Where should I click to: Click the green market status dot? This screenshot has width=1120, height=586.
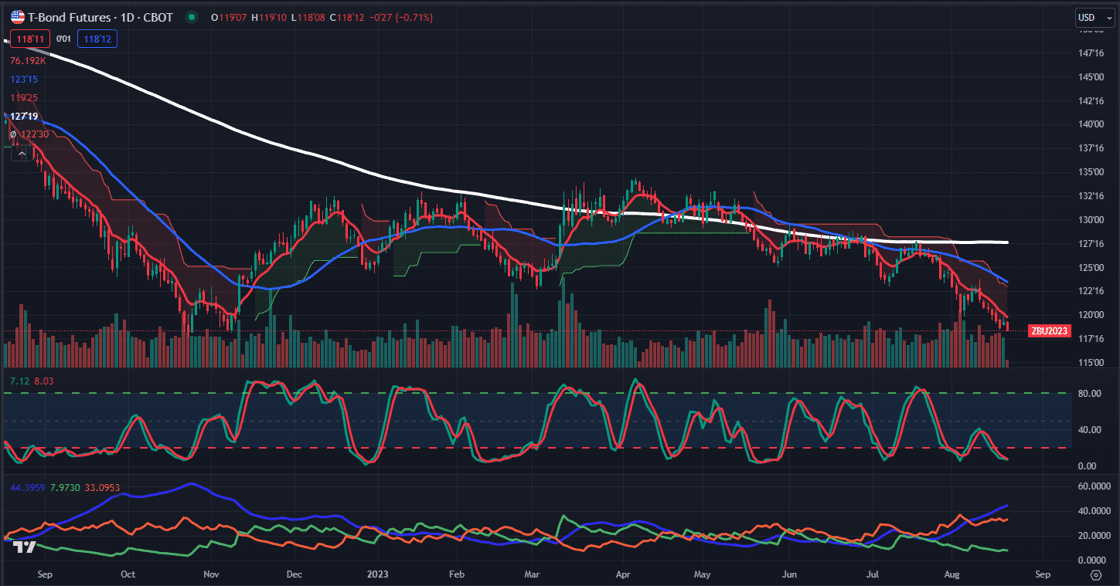pyautogui.click(x=191, y=17)
